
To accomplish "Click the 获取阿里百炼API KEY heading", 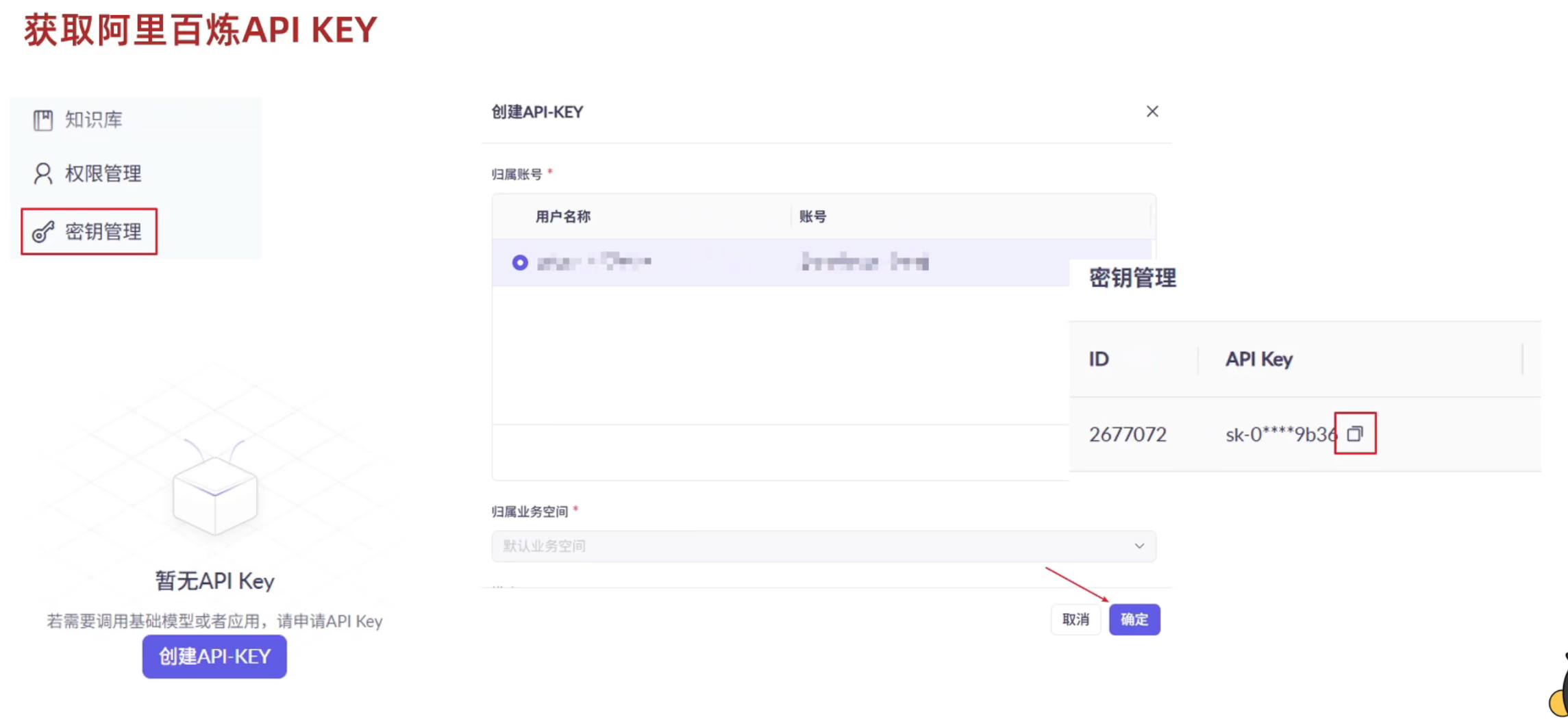I will pyautogui.click(x=201, y=30).
